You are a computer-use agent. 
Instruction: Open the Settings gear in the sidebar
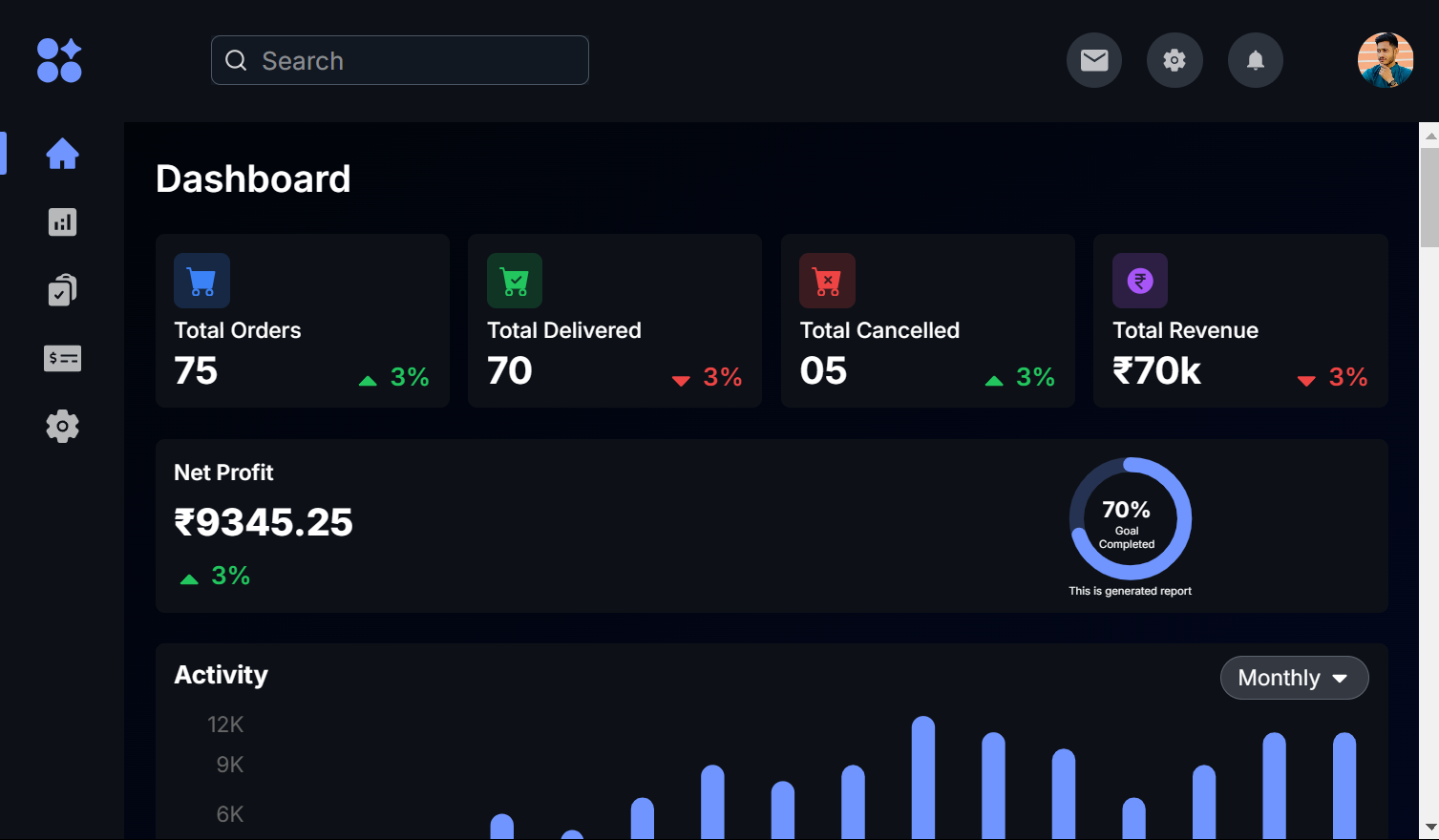(x=61, y=426)
